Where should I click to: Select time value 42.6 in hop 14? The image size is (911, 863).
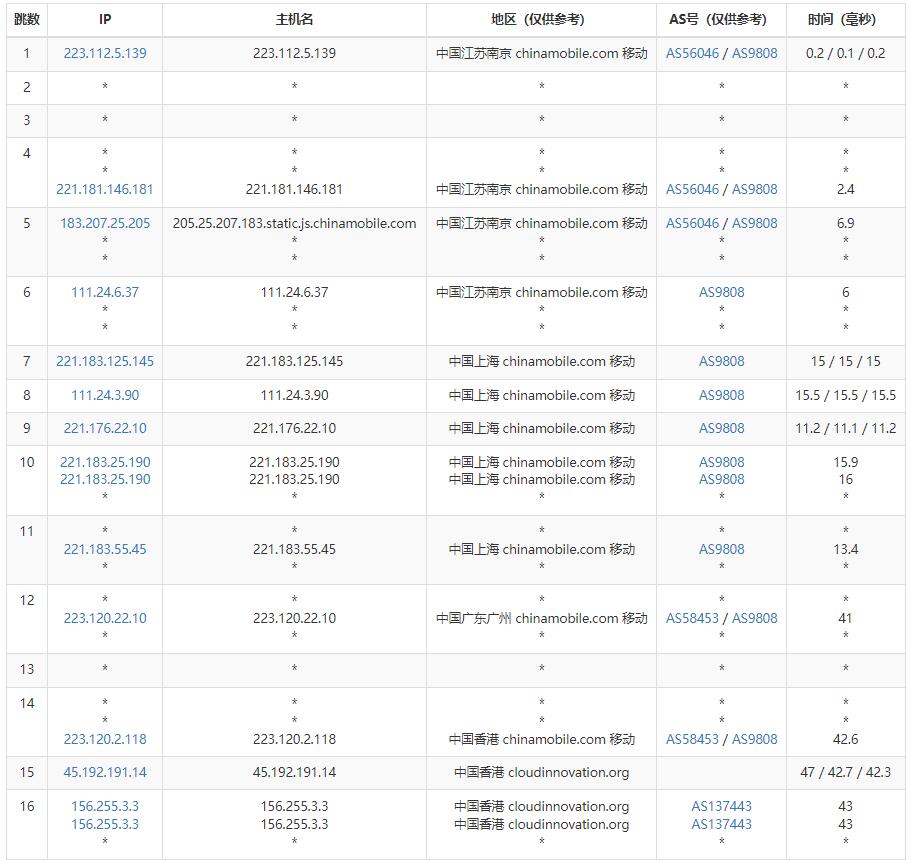coord(845,739)
